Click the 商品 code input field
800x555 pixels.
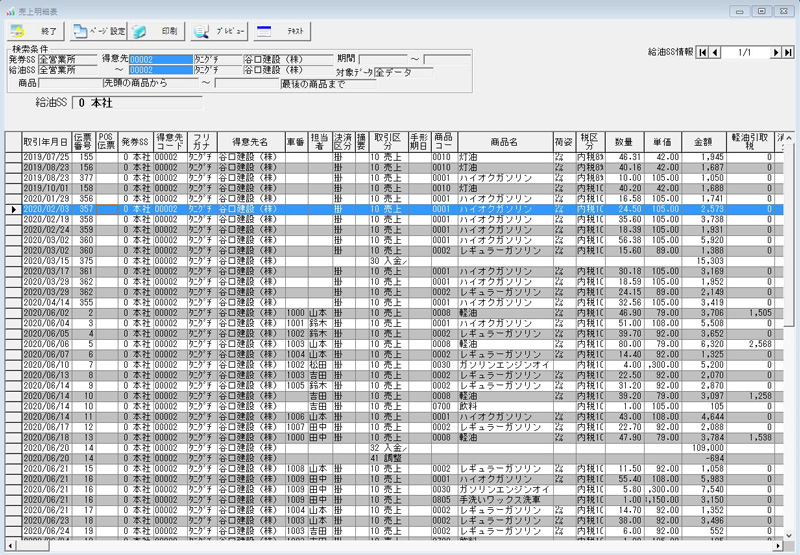pos(70,83)
